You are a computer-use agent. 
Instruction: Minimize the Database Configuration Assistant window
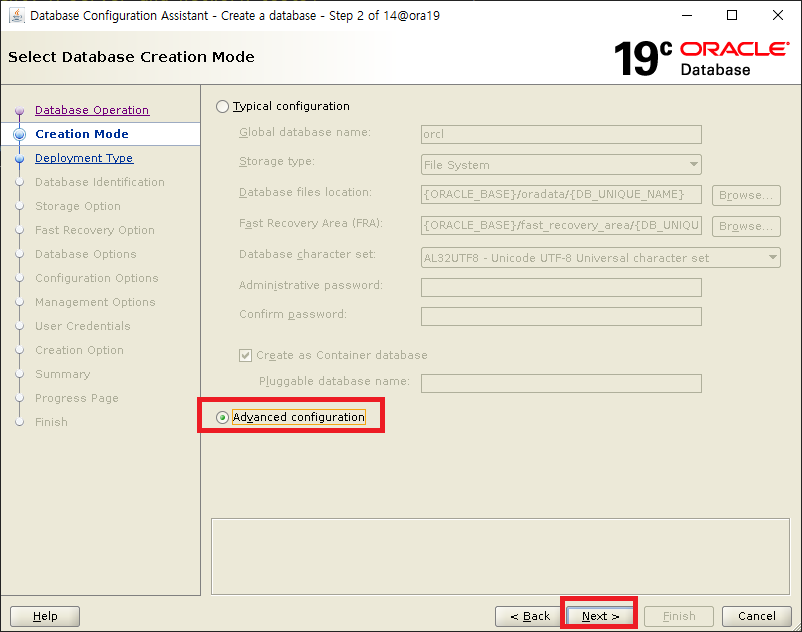pyautogui.click(x=687, y=15)
